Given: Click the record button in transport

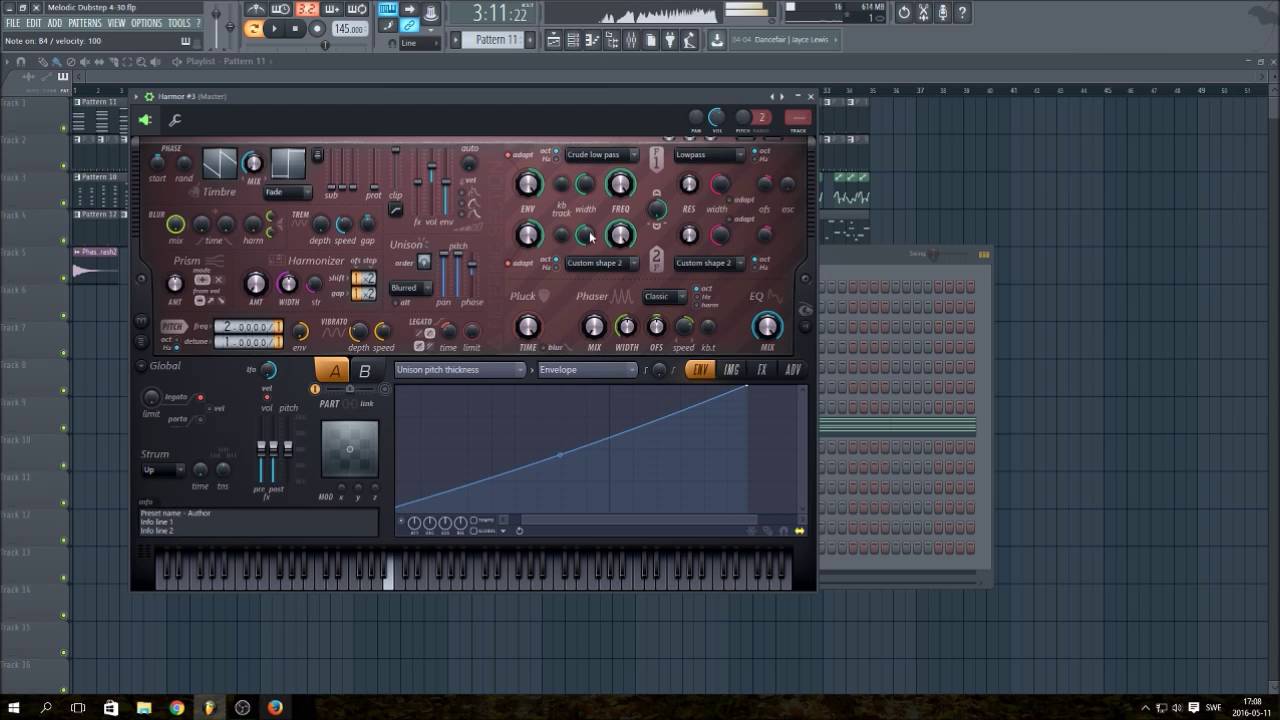Looking at the screenshot, I should [x=317, y=29].
